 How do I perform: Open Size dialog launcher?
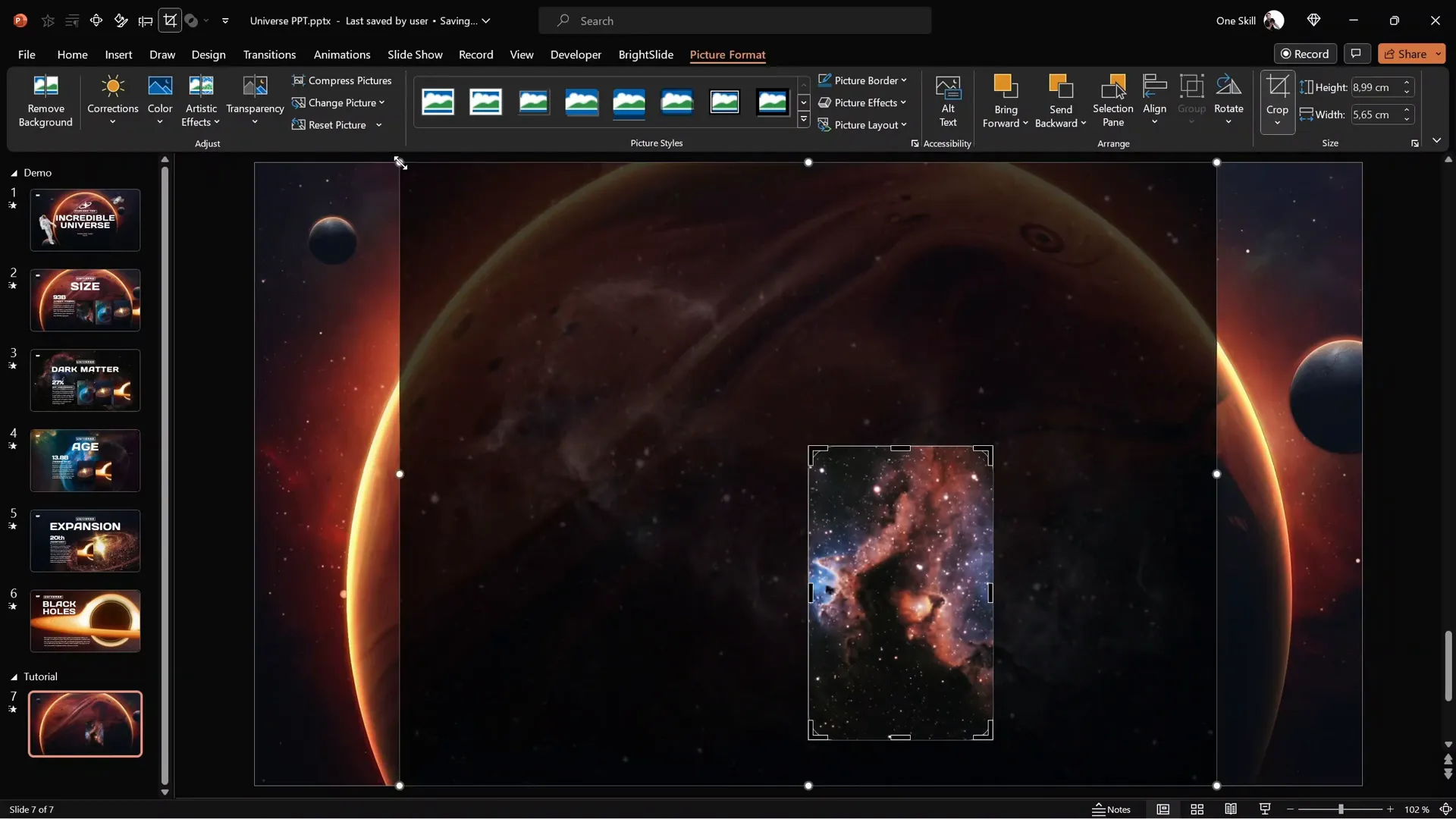pyautogui.click(x=1414, y=143)
